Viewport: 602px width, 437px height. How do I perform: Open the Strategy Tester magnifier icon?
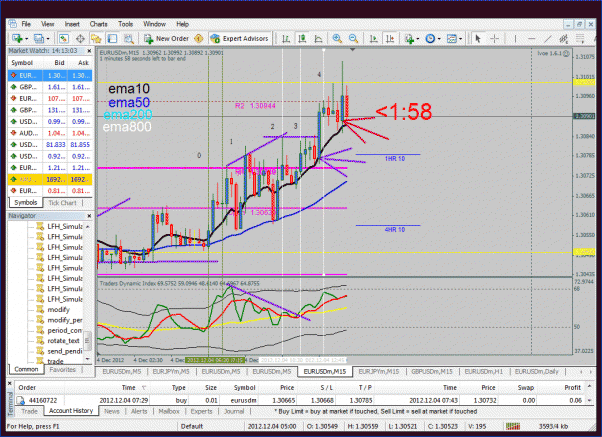point(129,38)
